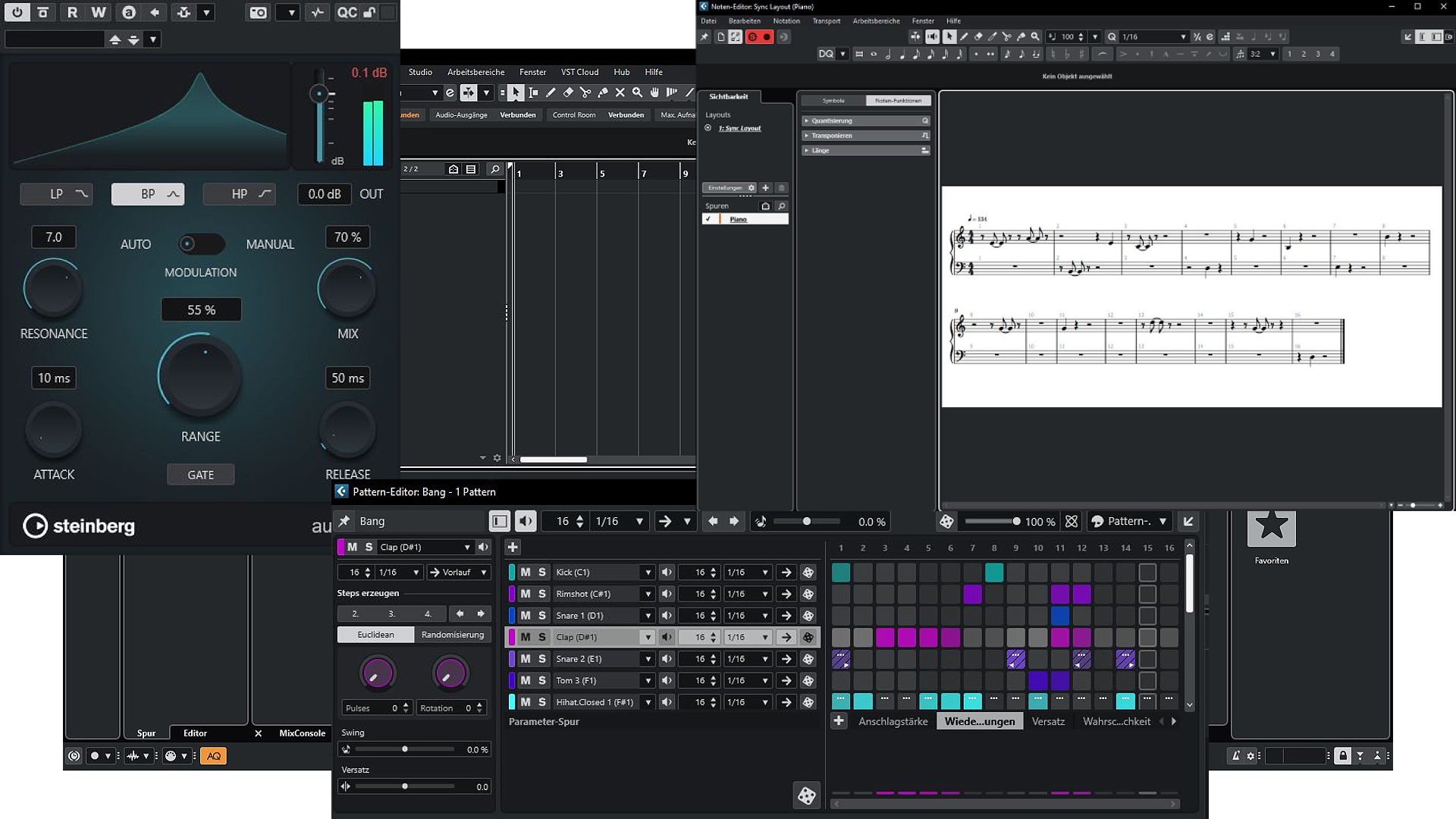
Task: Open the Notation menu
Action: (786, 21)
